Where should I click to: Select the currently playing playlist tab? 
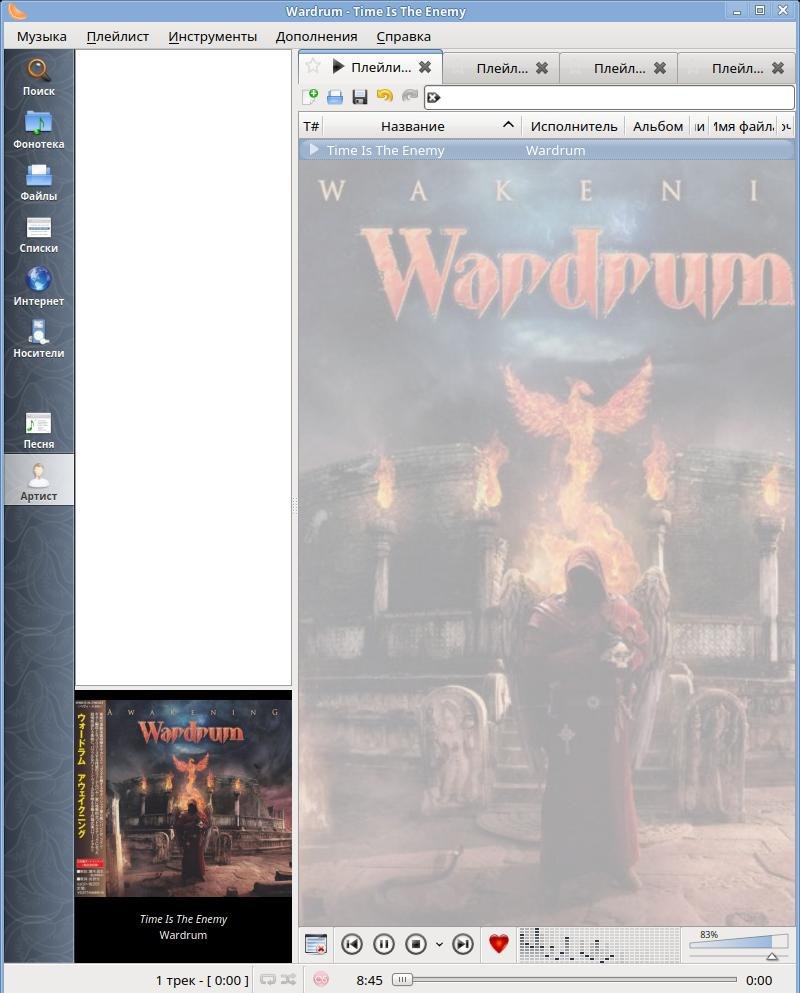tap(371, 67)
